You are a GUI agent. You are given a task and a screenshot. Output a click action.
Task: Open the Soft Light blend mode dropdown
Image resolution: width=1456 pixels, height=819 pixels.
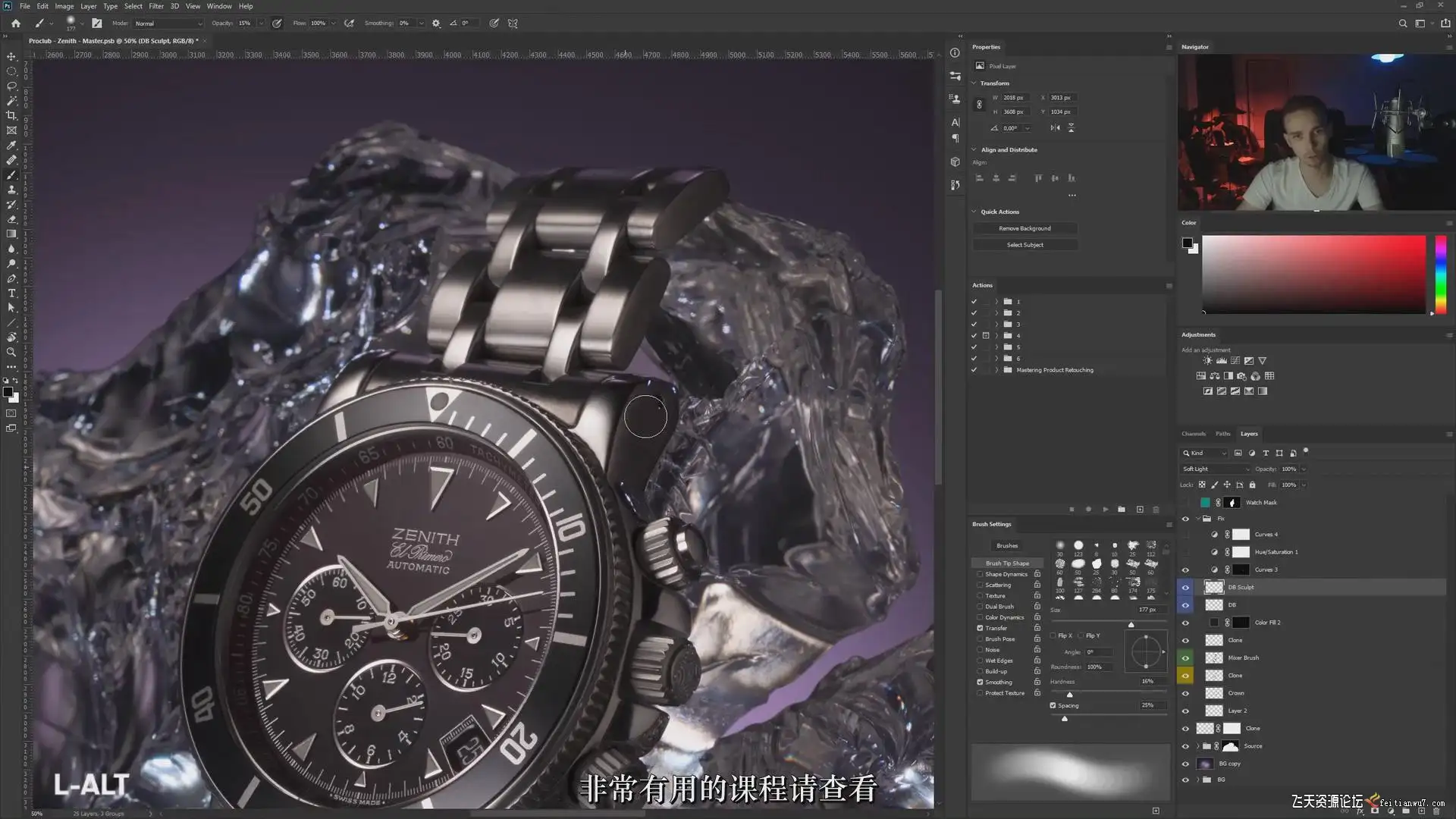[1216, 469]
